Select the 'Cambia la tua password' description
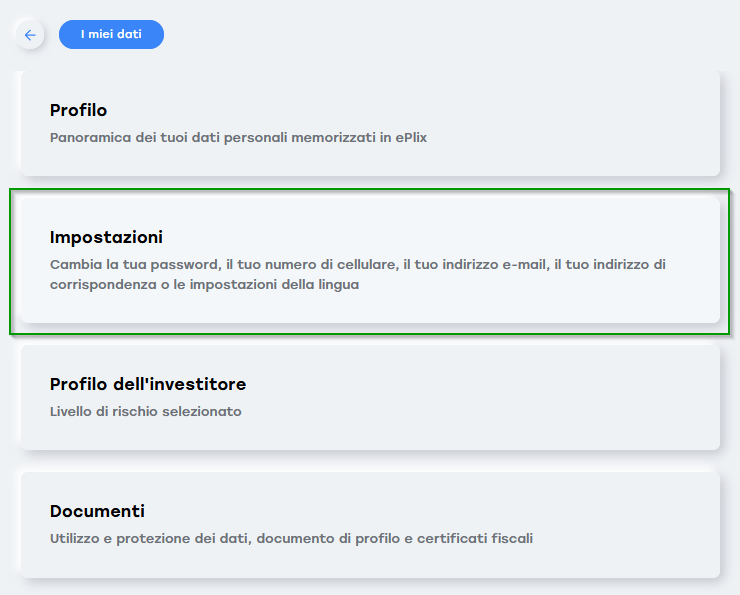This screenshot has width=740, height=595. click(358, 275)
